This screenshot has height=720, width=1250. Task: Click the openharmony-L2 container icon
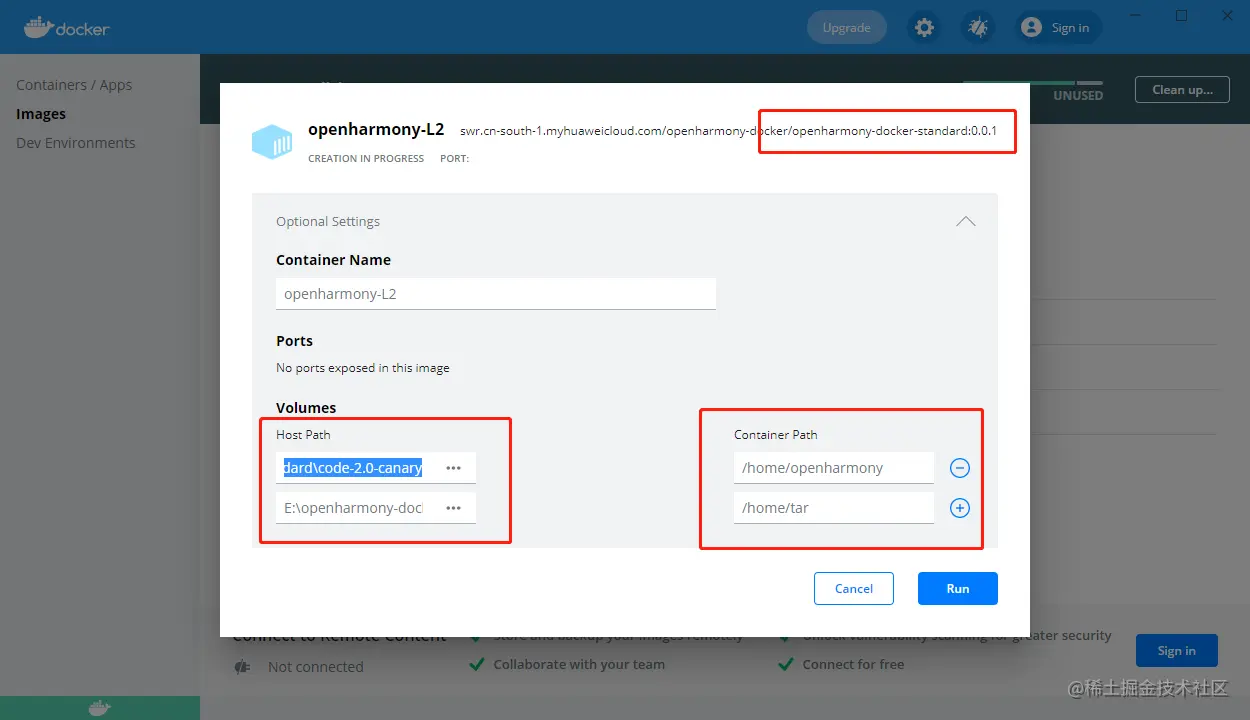[x=272, y=142]
